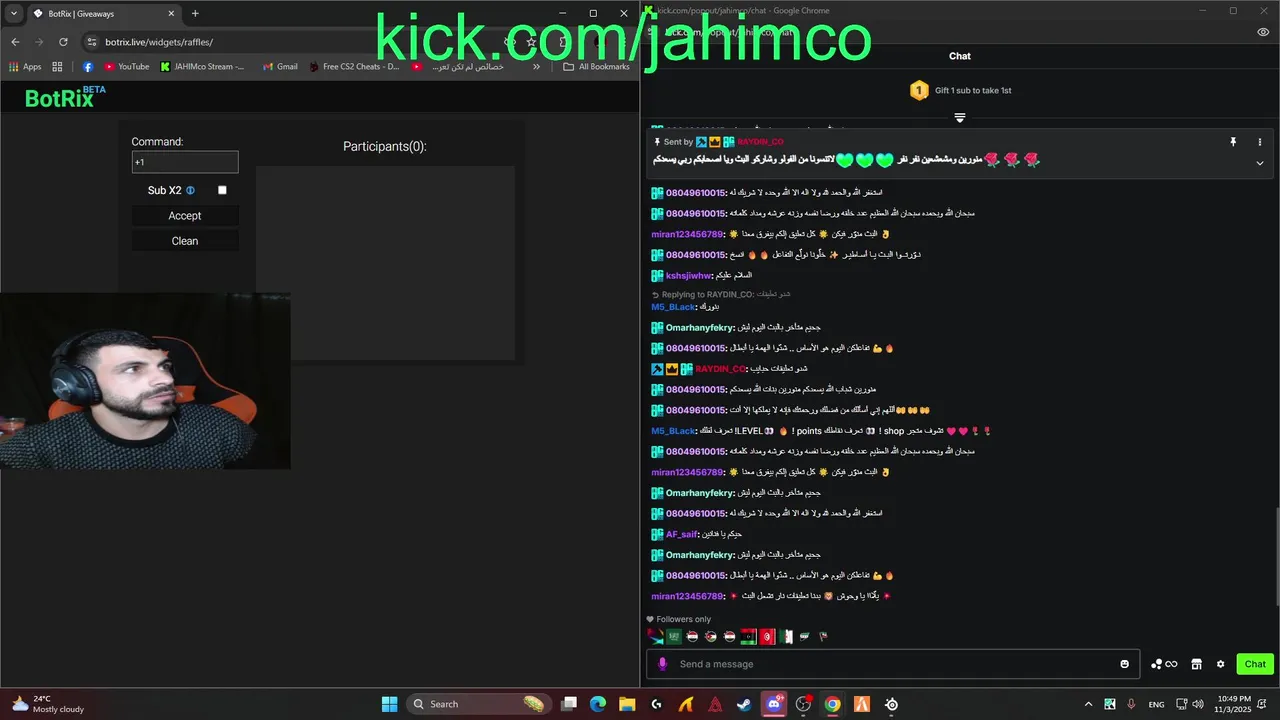1280x720 pixels.
Task: Click M5_BLack username on the shop message
Action: pyautogui.click(x=673, y=431)
